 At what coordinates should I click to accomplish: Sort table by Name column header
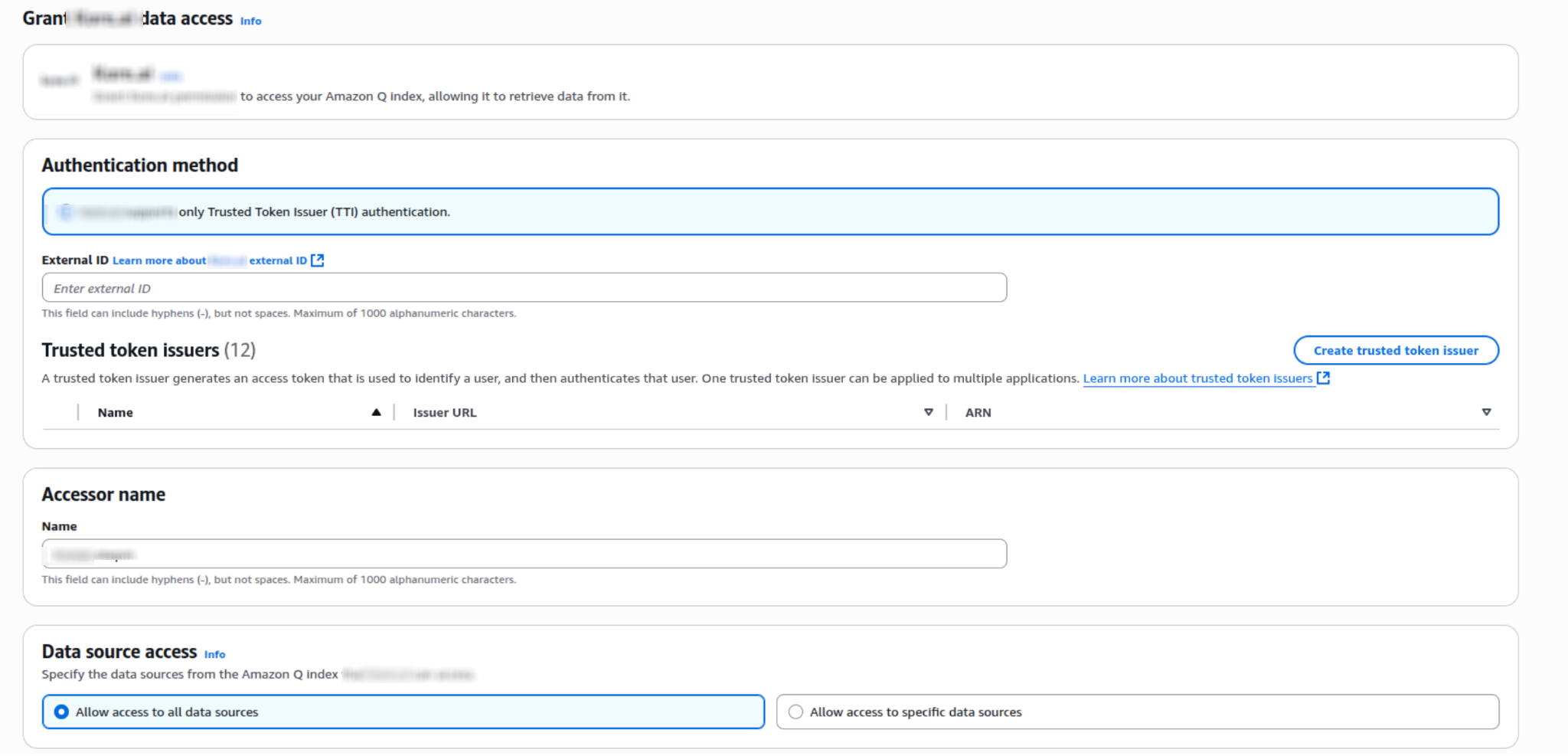click(x=116, y=413)
